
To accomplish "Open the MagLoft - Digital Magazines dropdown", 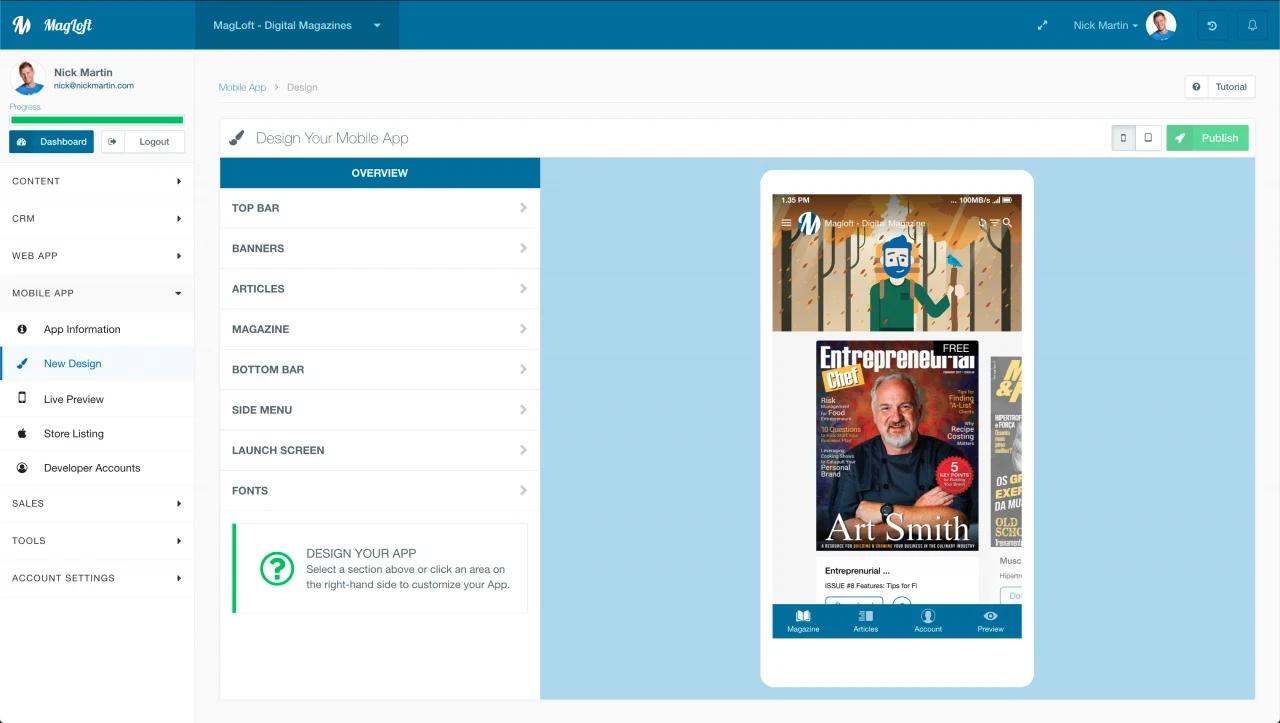I will [x=296, y=25].
